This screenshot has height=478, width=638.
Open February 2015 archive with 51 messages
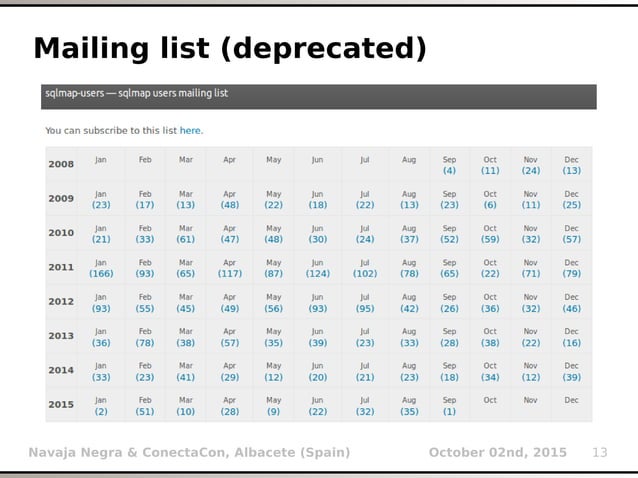tap(145, 412)
